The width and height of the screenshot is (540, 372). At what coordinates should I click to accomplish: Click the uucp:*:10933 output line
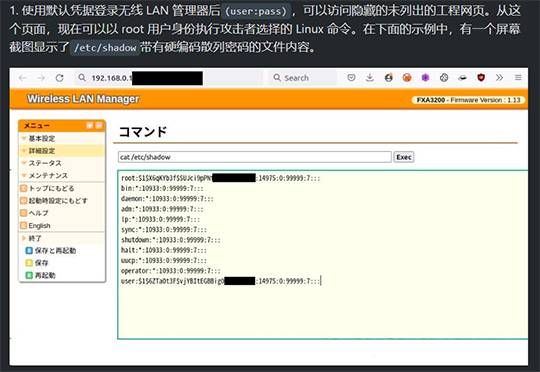click(x=164, y=260)
